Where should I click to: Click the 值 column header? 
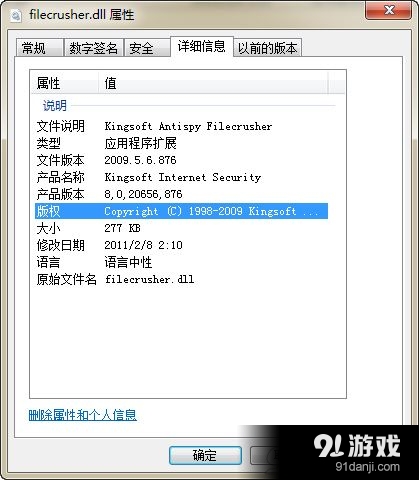point(213,83)
